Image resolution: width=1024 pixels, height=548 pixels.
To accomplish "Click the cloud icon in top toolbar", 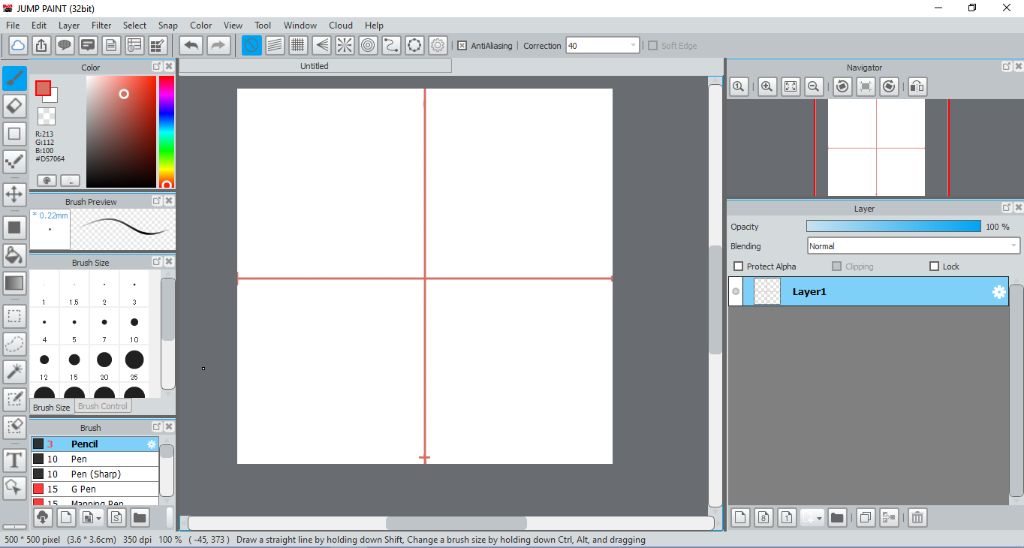I will pyautogui.click(x=18, y=45).
